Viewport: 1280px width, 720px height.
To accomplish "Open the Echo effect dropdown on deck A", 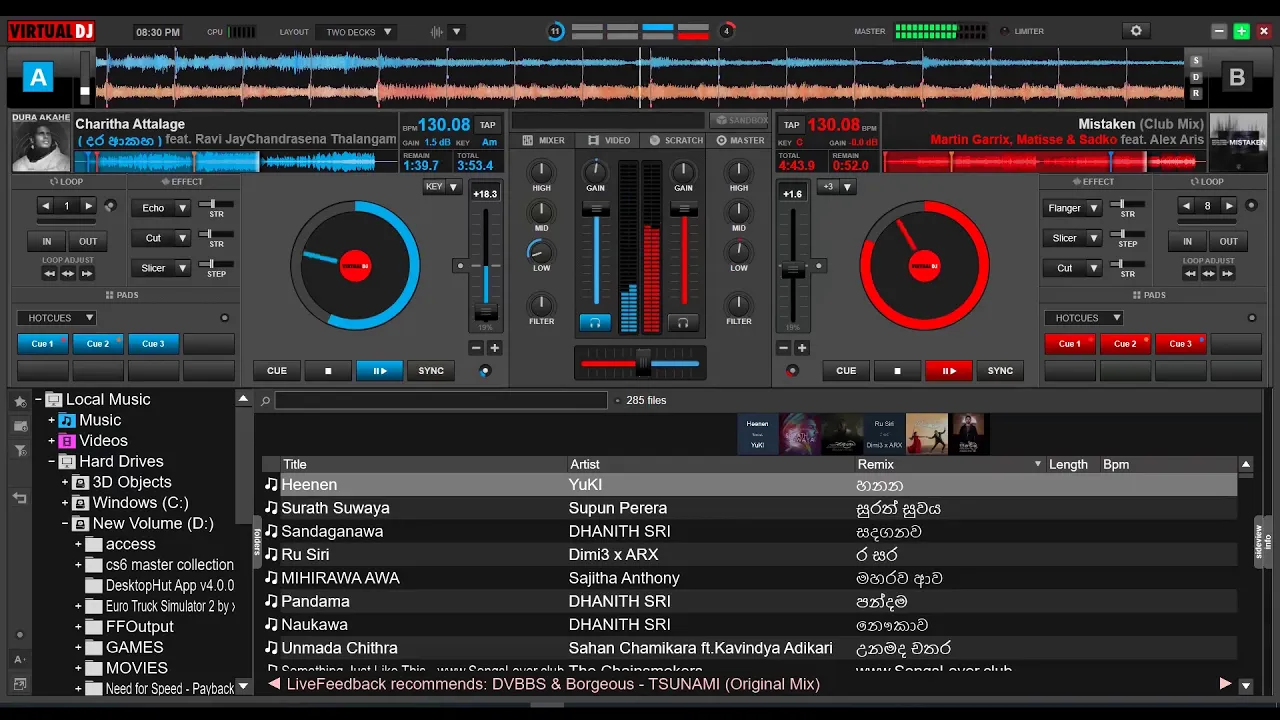I will pyautogui.click(x=182, y=208).
